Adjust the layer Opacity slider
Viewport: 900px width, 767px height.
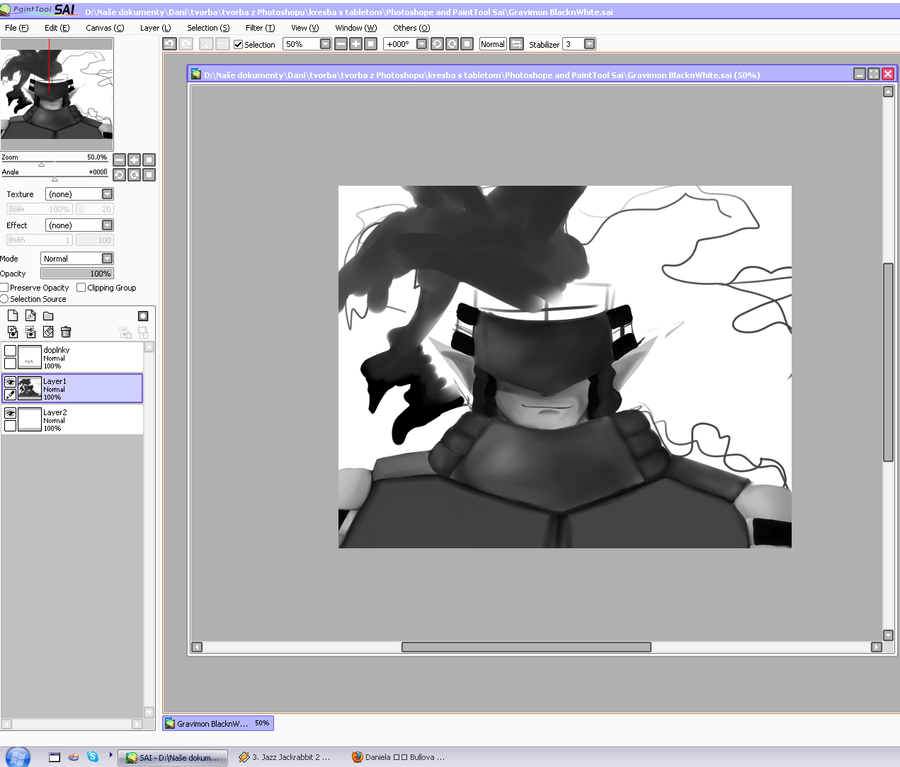click(x=77, y=274)
